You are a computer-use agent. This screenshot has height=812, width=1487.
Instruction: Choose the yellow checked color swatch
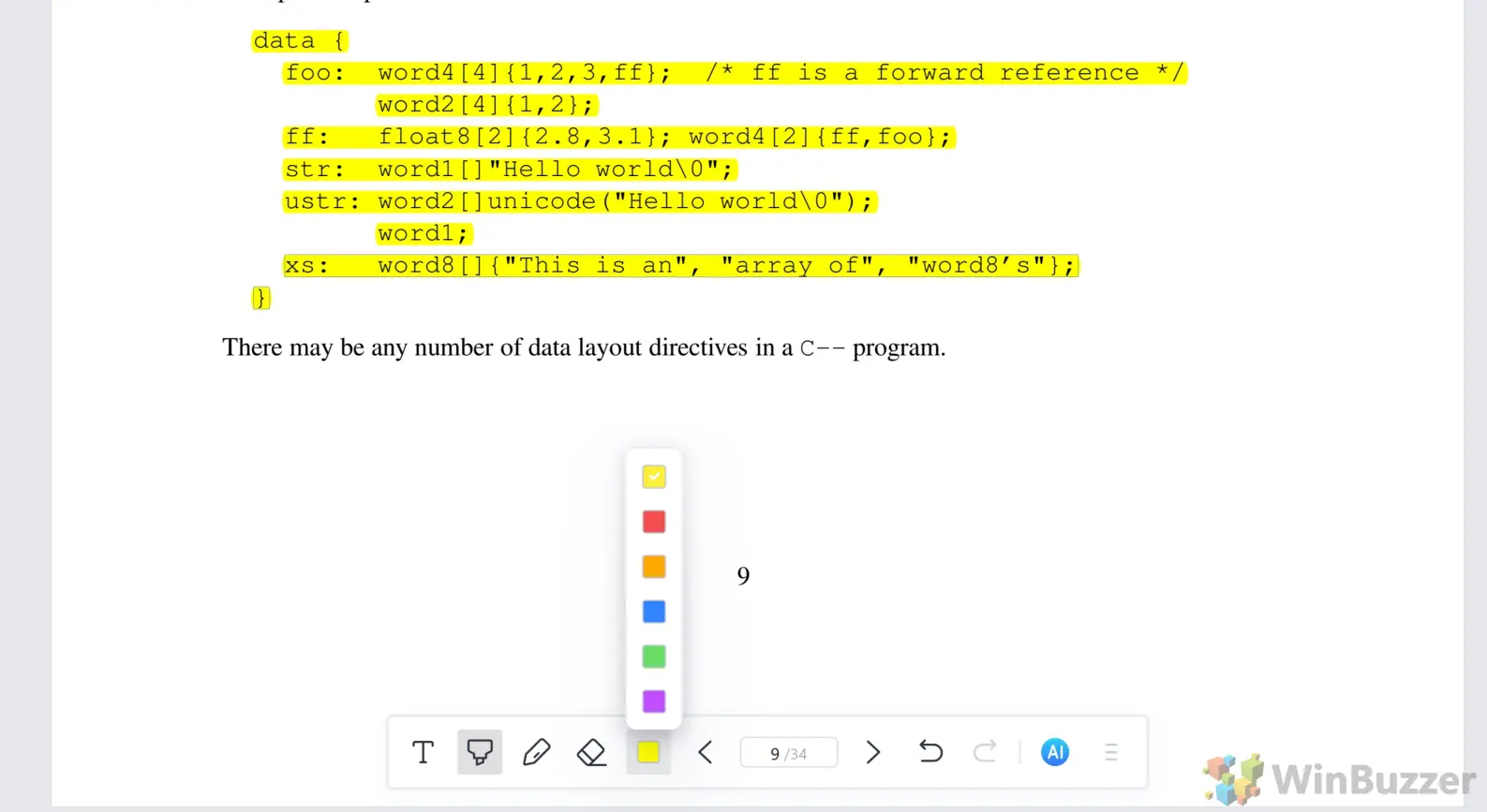[x=654, y=477]
